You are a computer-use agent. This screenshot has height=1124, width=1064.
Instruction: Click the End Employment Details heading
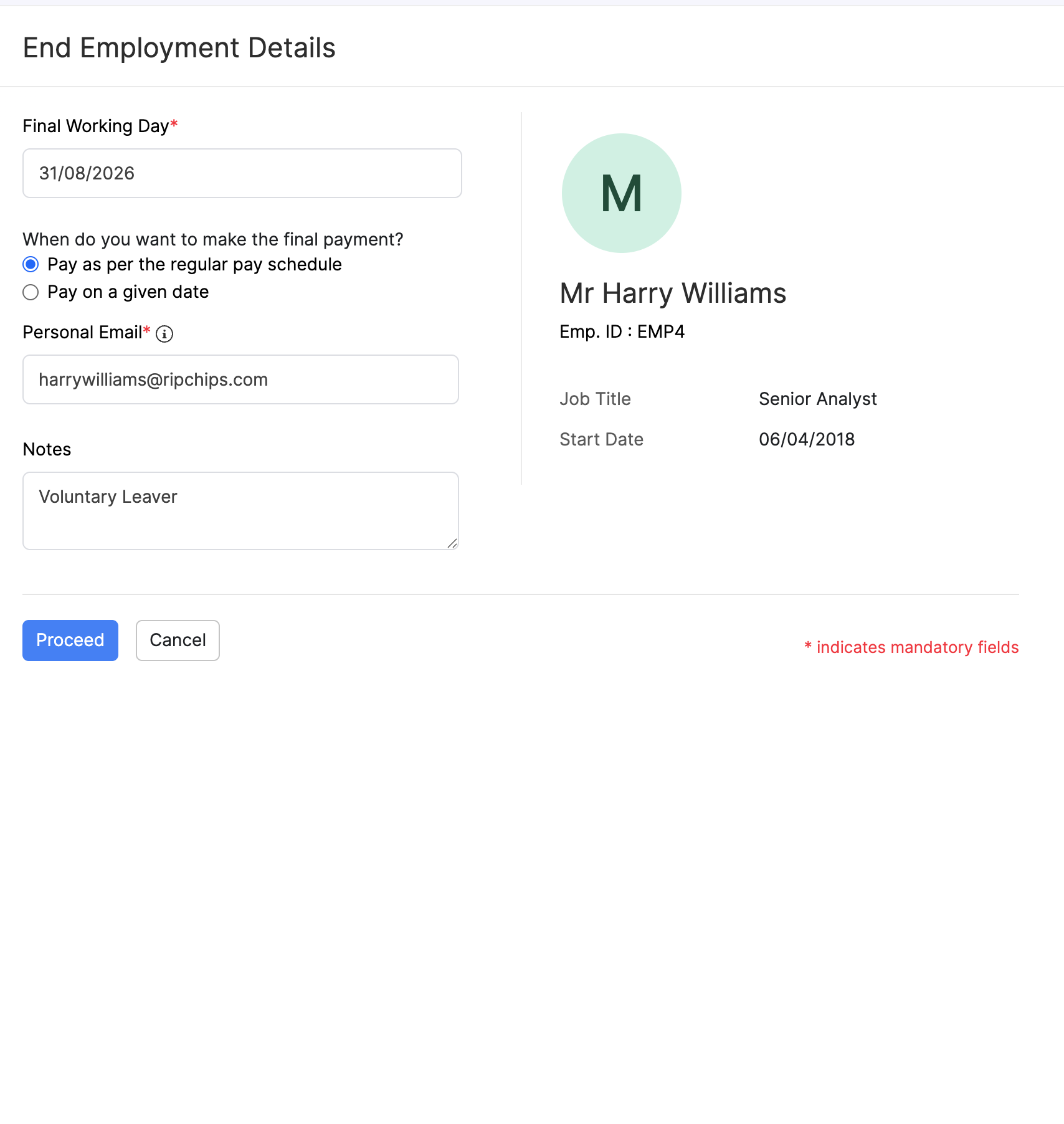click(x=179, y=48)
